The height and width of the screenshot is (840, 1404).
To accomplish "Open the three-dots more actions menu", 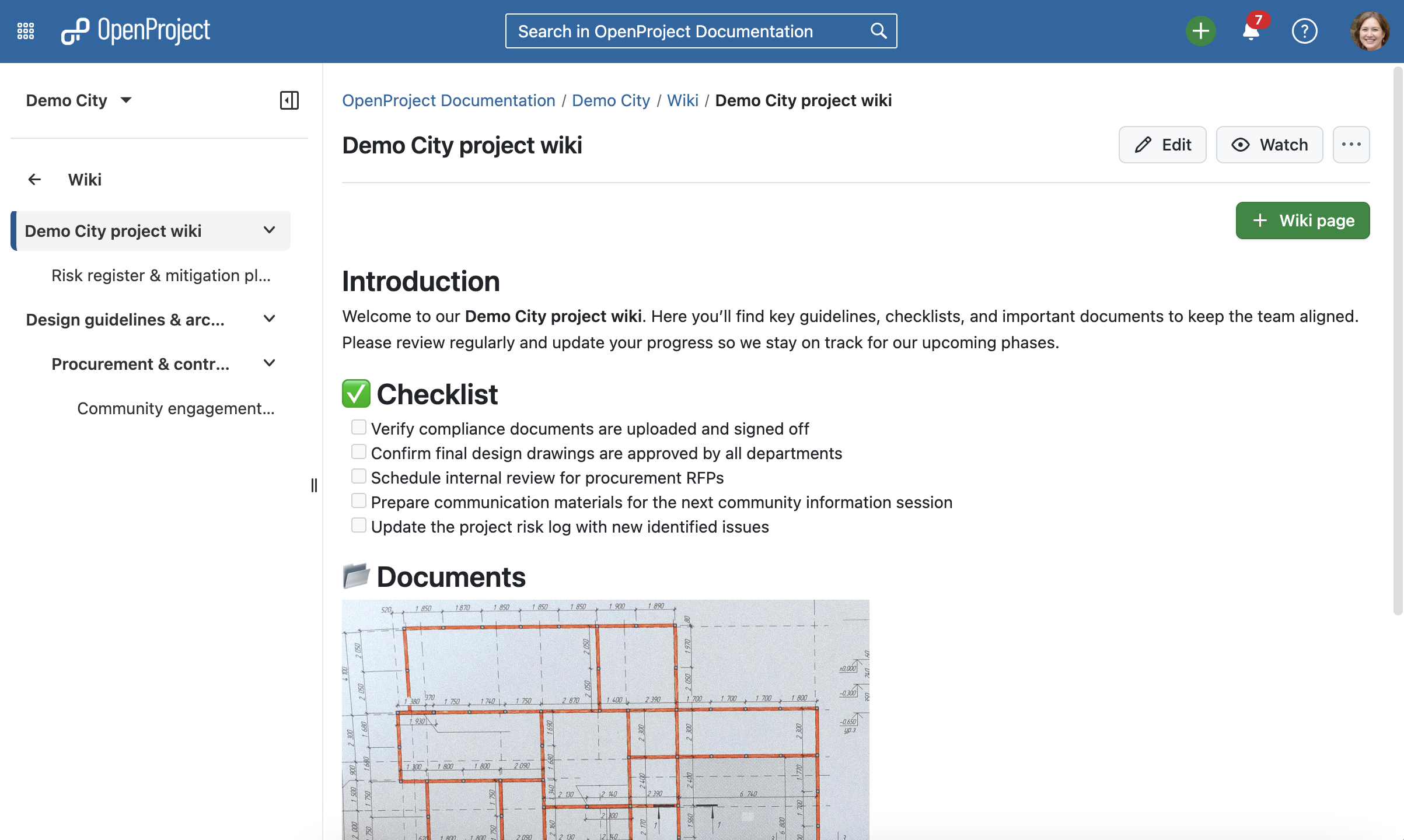I will tap(1351, 145).
